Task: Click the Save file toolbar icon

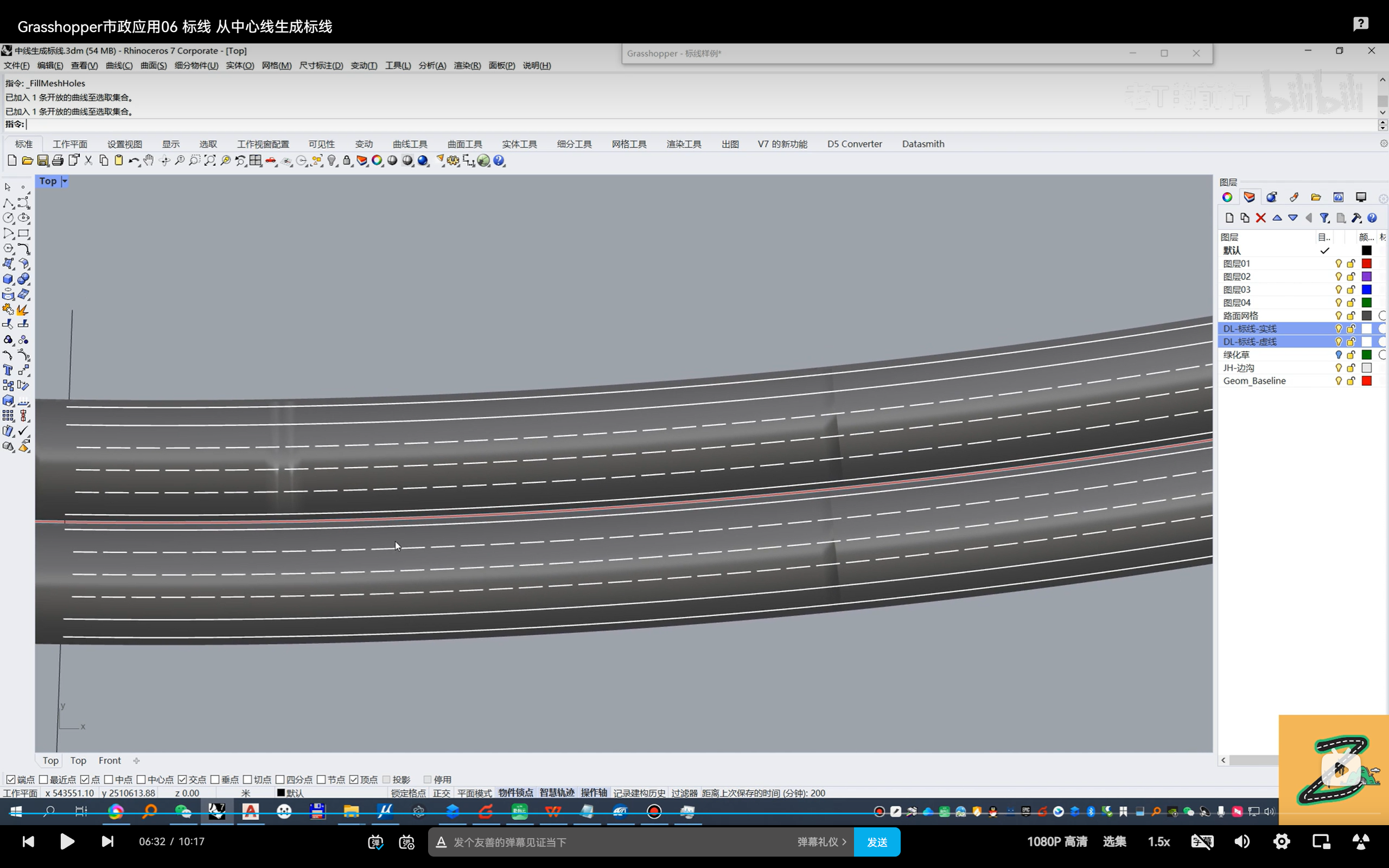Action: coord(42,161)
